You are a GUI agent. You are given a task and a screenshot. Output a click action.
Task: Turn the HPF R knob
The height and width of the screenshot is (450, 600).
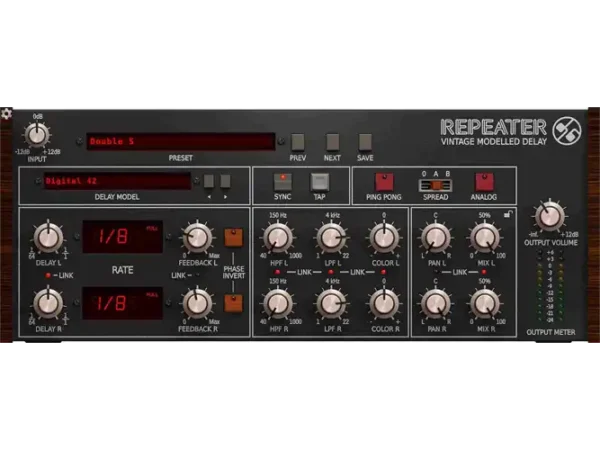277,303
